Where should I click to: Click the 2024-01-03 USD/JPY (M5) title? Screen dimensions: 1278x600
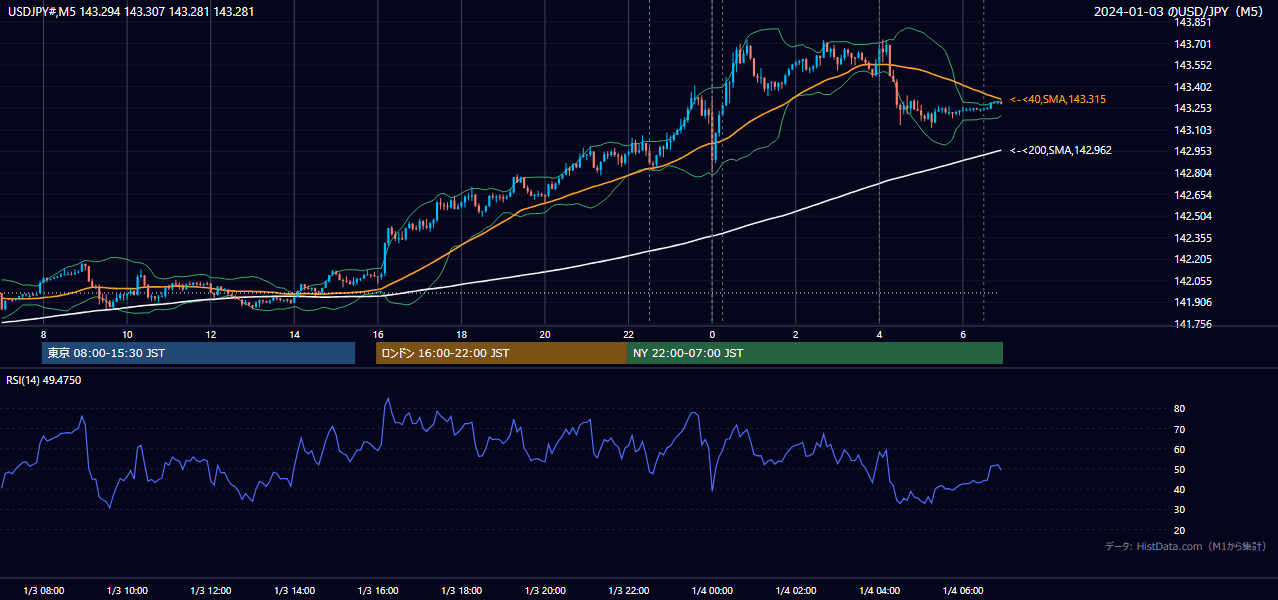pos(1178,12)
